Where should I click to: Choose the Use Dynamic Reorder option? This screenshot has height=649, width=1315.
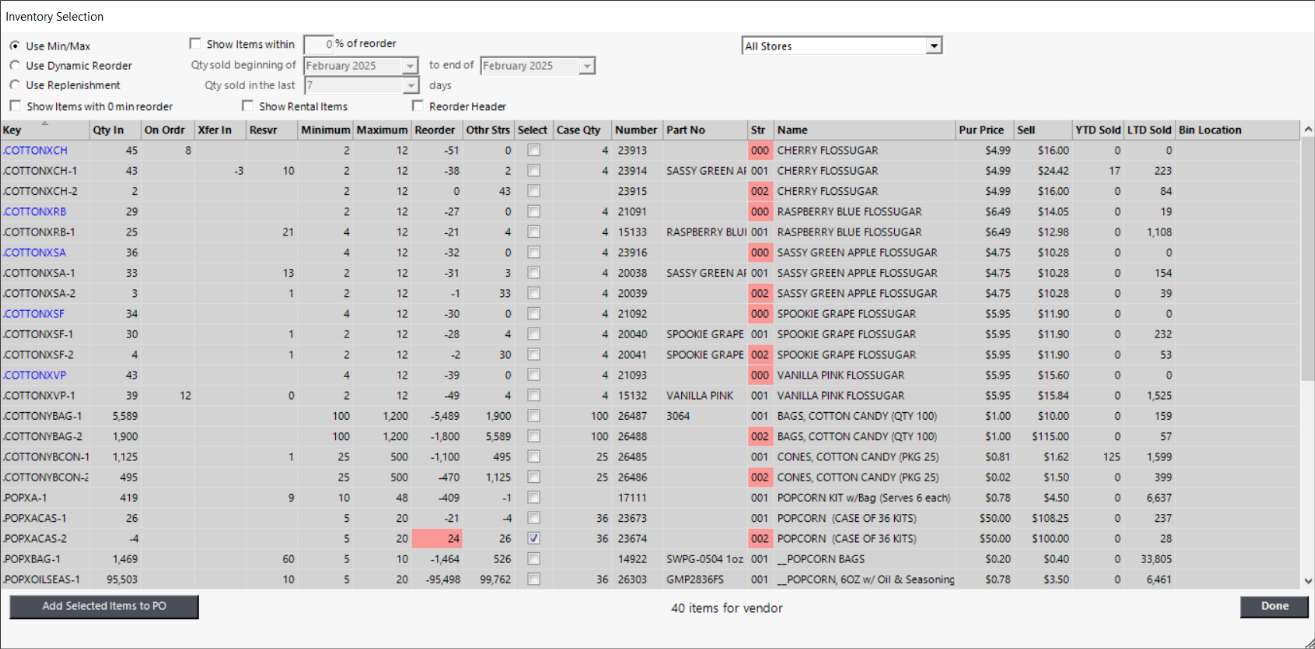15,66
